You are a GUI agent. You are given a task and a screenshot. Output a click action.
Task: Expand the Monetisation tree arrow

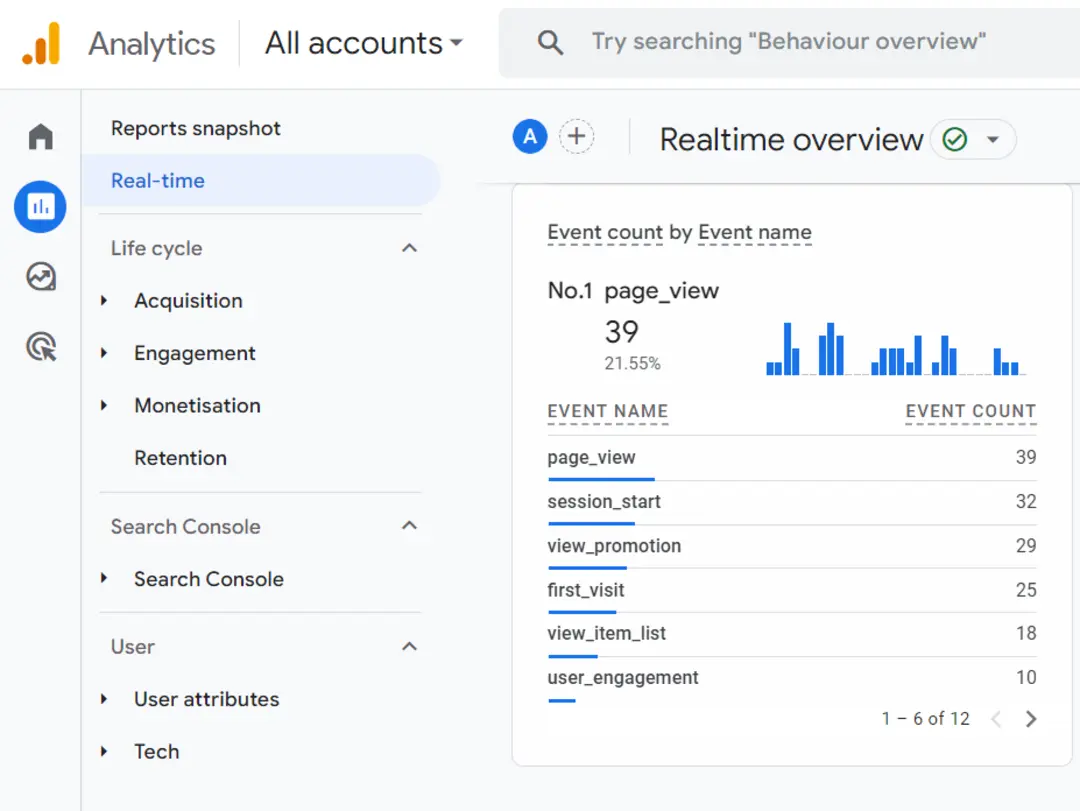104,405
